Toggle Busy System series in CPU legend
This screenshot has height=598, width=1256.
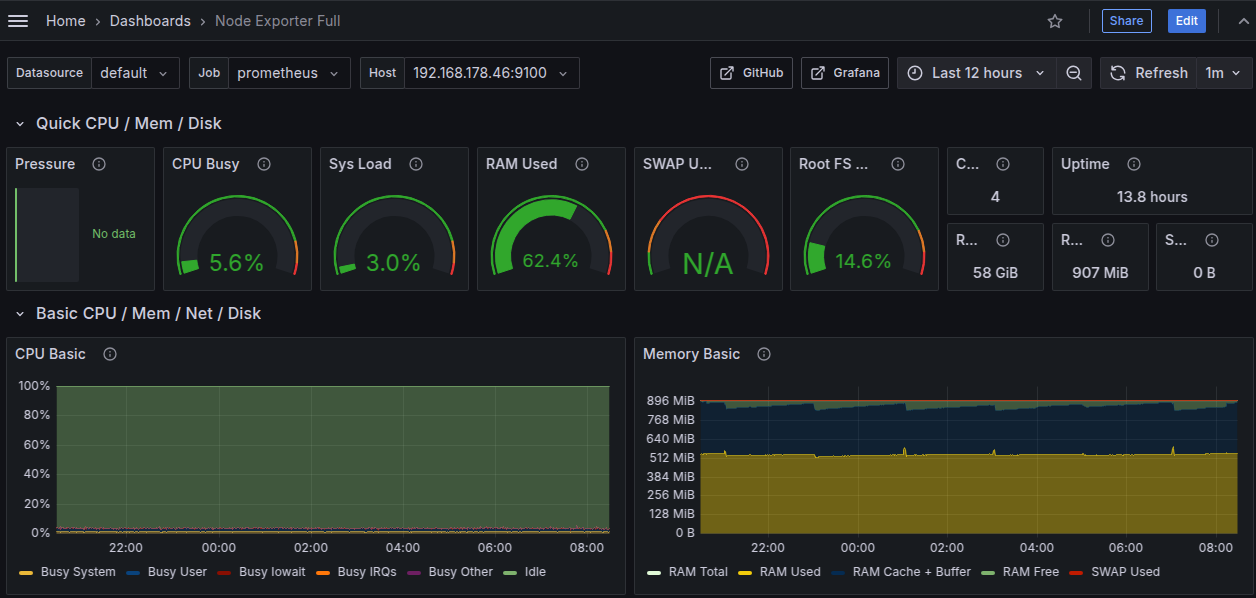[x=76, y=572]
